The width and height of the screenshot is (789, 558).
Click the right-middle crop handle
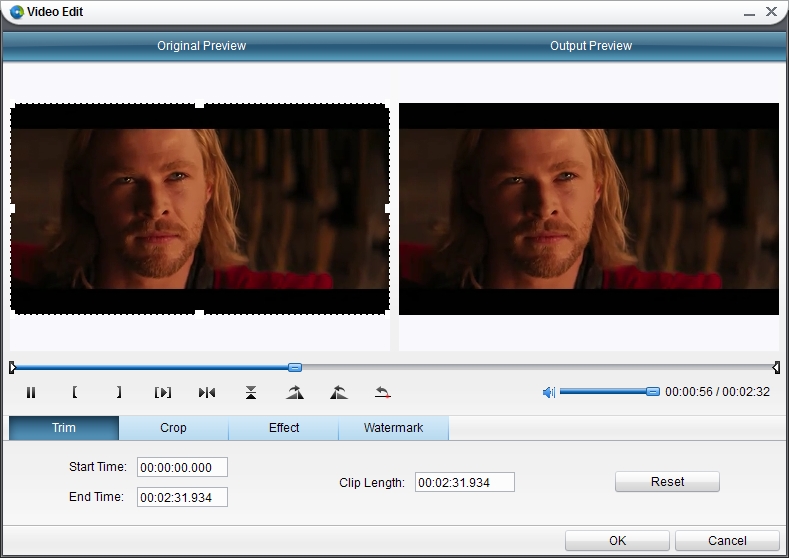click(388, 208)
